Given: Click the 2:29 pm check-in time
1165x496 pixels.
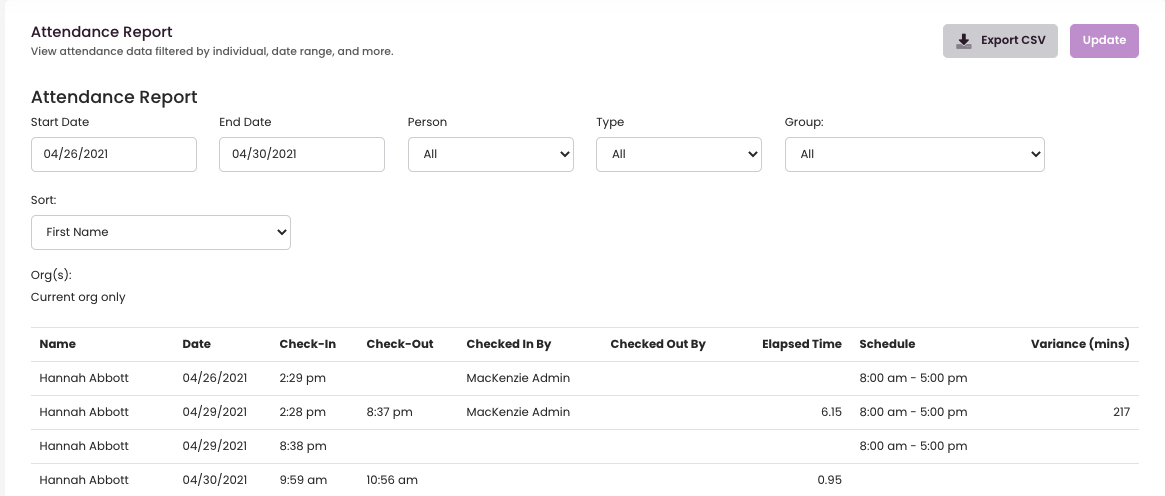Looking at the screenshot, I should coord(302,378).
